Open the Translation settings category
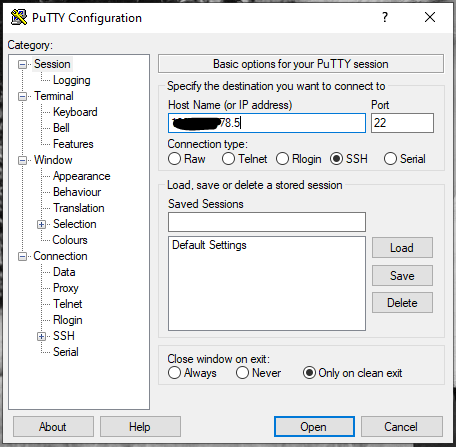 [79, 208]
